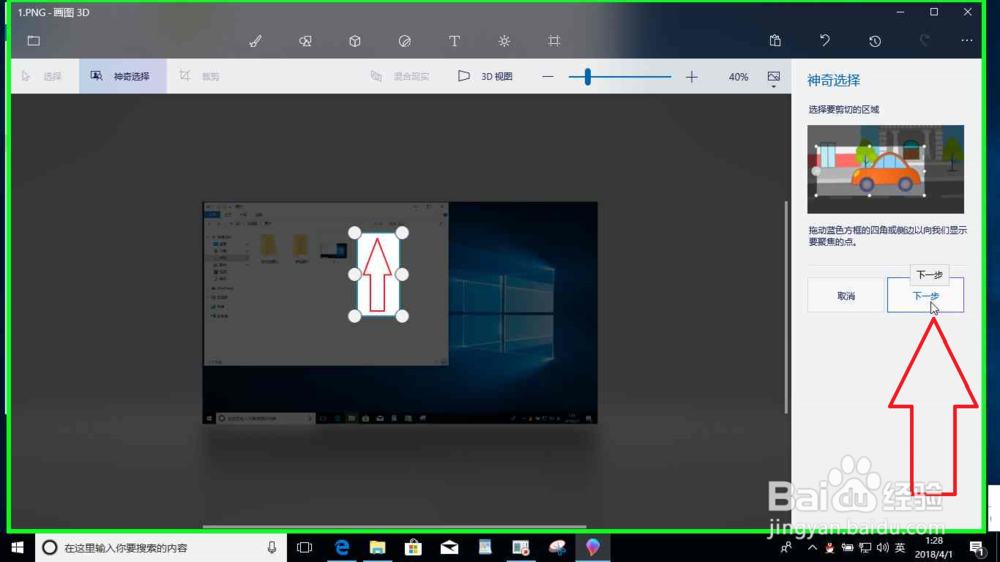Open File Explorer from taskbar
This screenshot has width=1000, height=562.
[378, 547]
